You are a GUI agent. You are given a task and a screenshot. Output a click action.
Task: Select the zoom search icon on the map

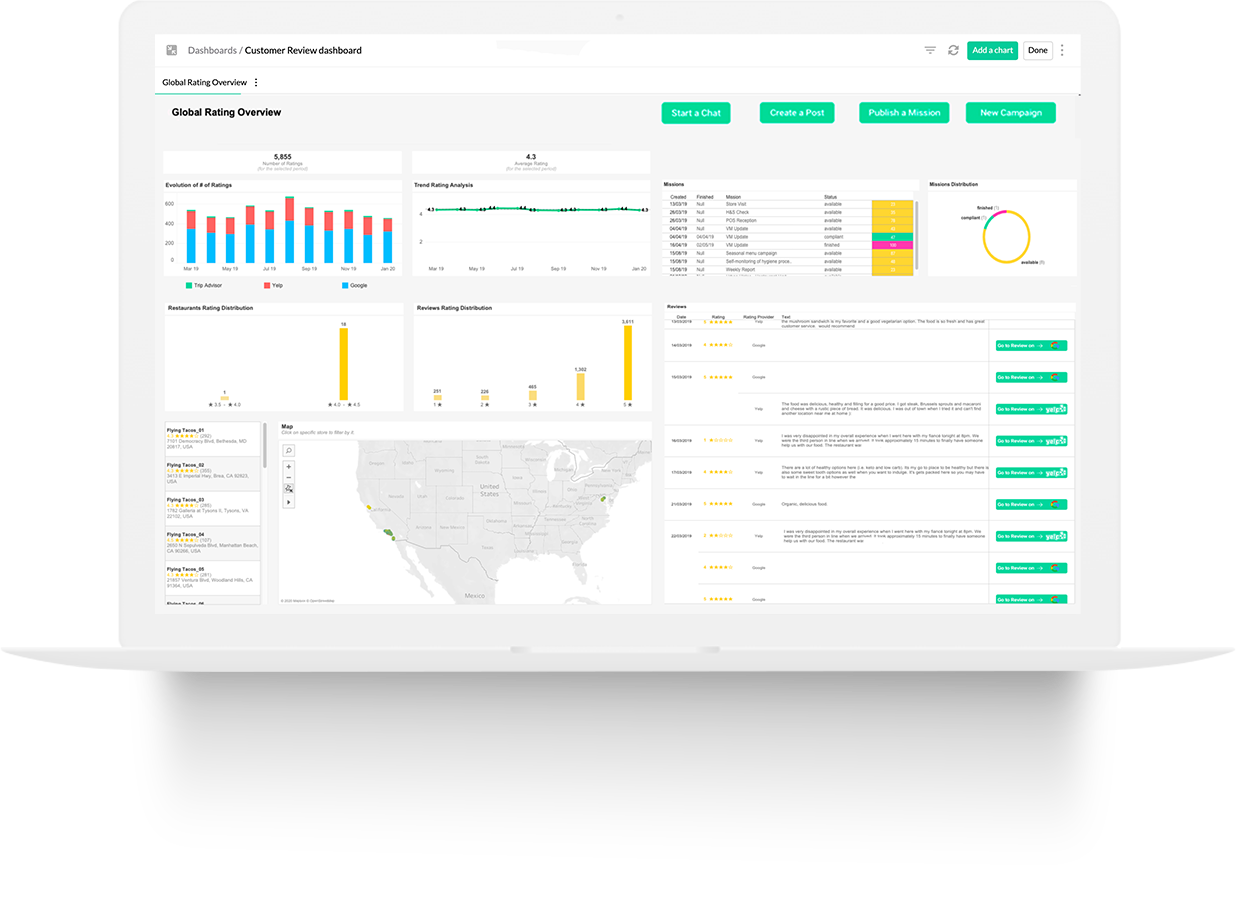click(289, 451)
